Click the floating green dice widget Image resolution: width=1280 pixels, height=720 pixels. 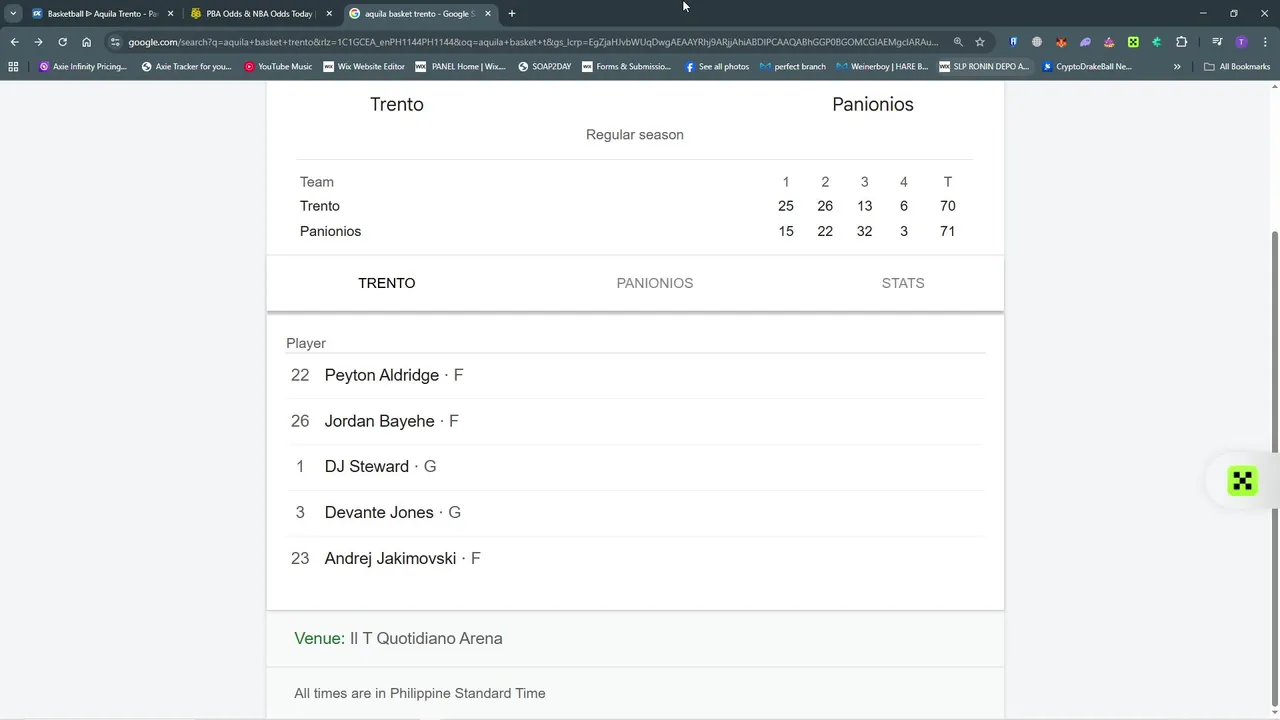coord(1242,481)
